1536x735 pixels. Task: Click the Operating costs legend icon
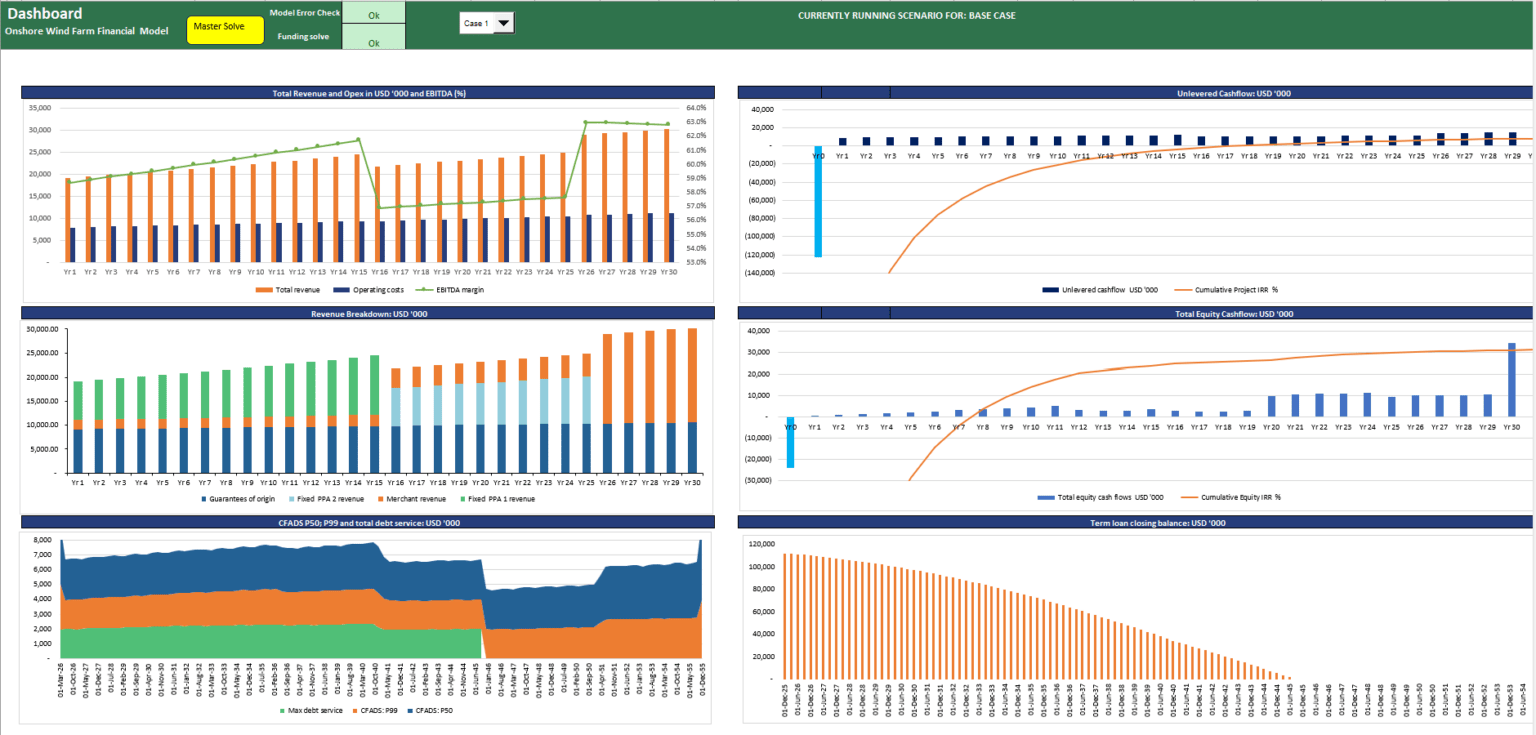(x=342, y=290)
